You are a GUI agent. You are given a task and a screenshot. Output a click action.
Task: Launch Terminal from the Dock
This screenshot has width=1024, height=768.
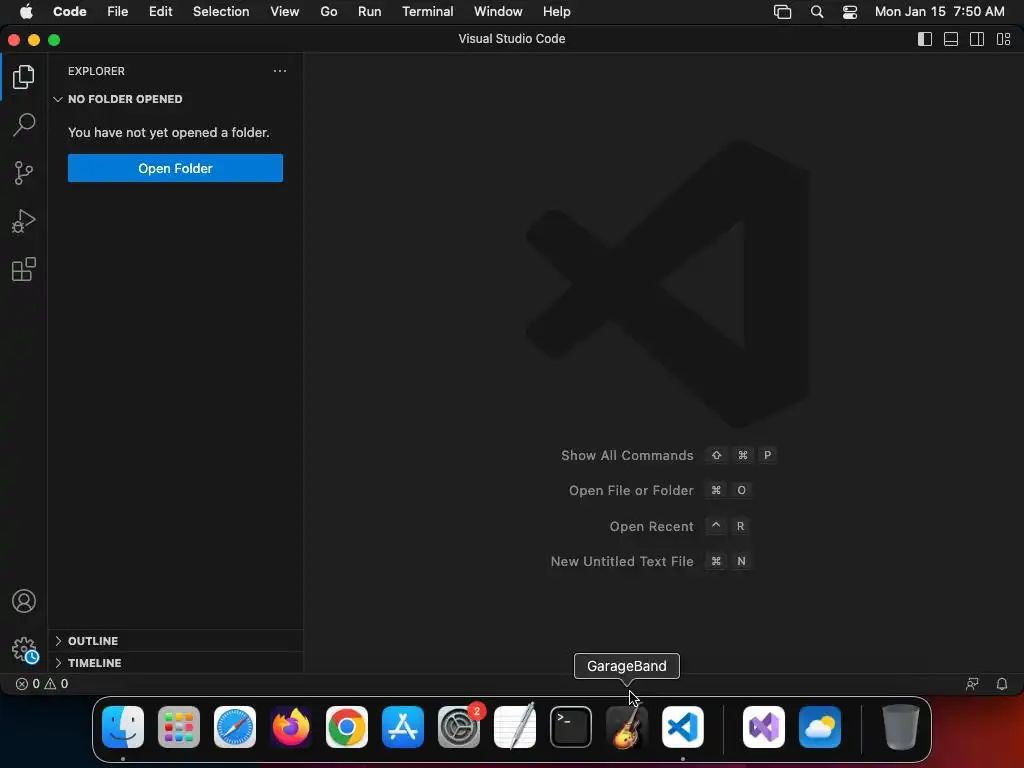(571, 727)
